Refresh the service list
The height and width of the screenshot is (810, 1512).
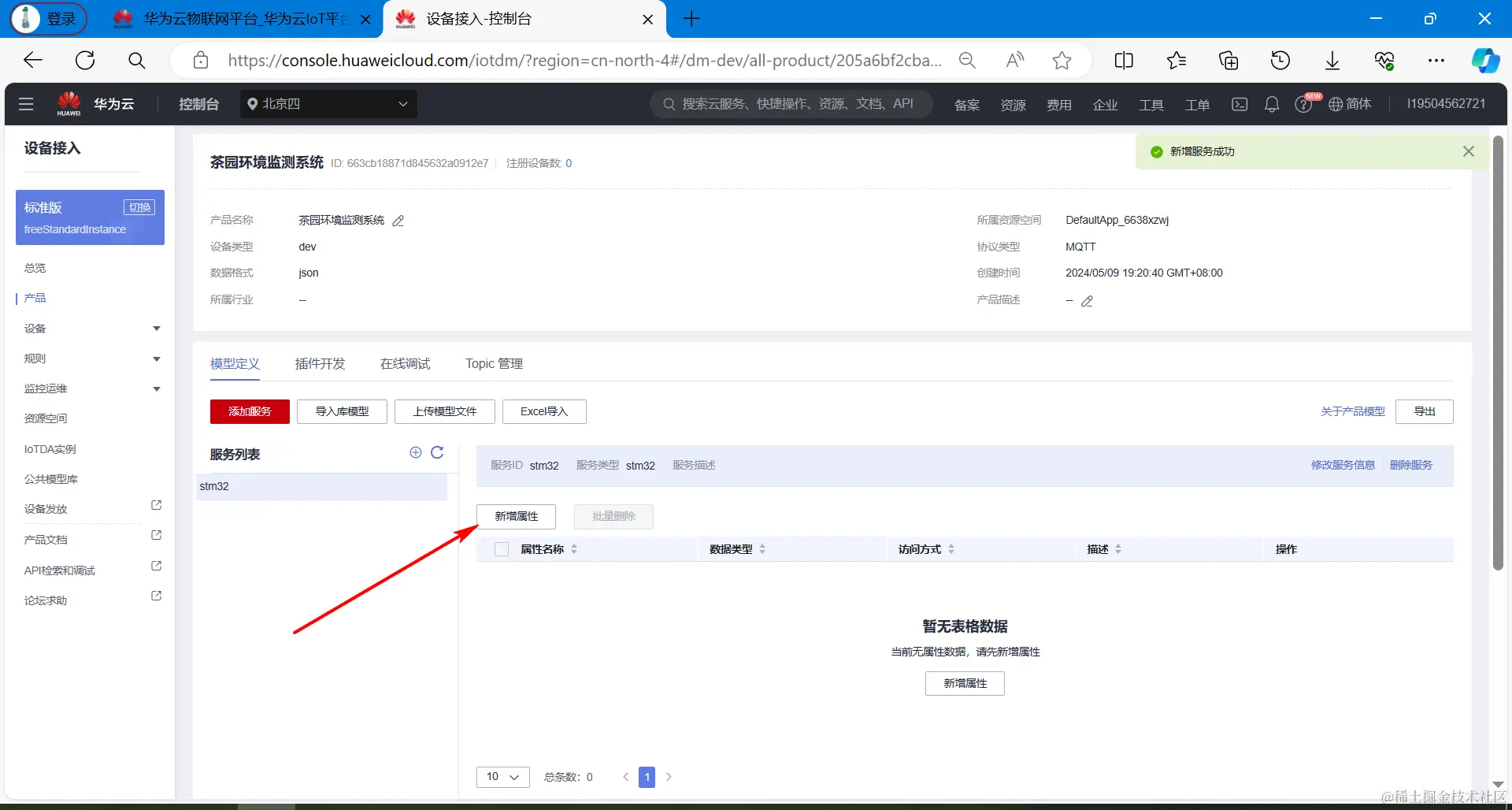coord(438,452)
